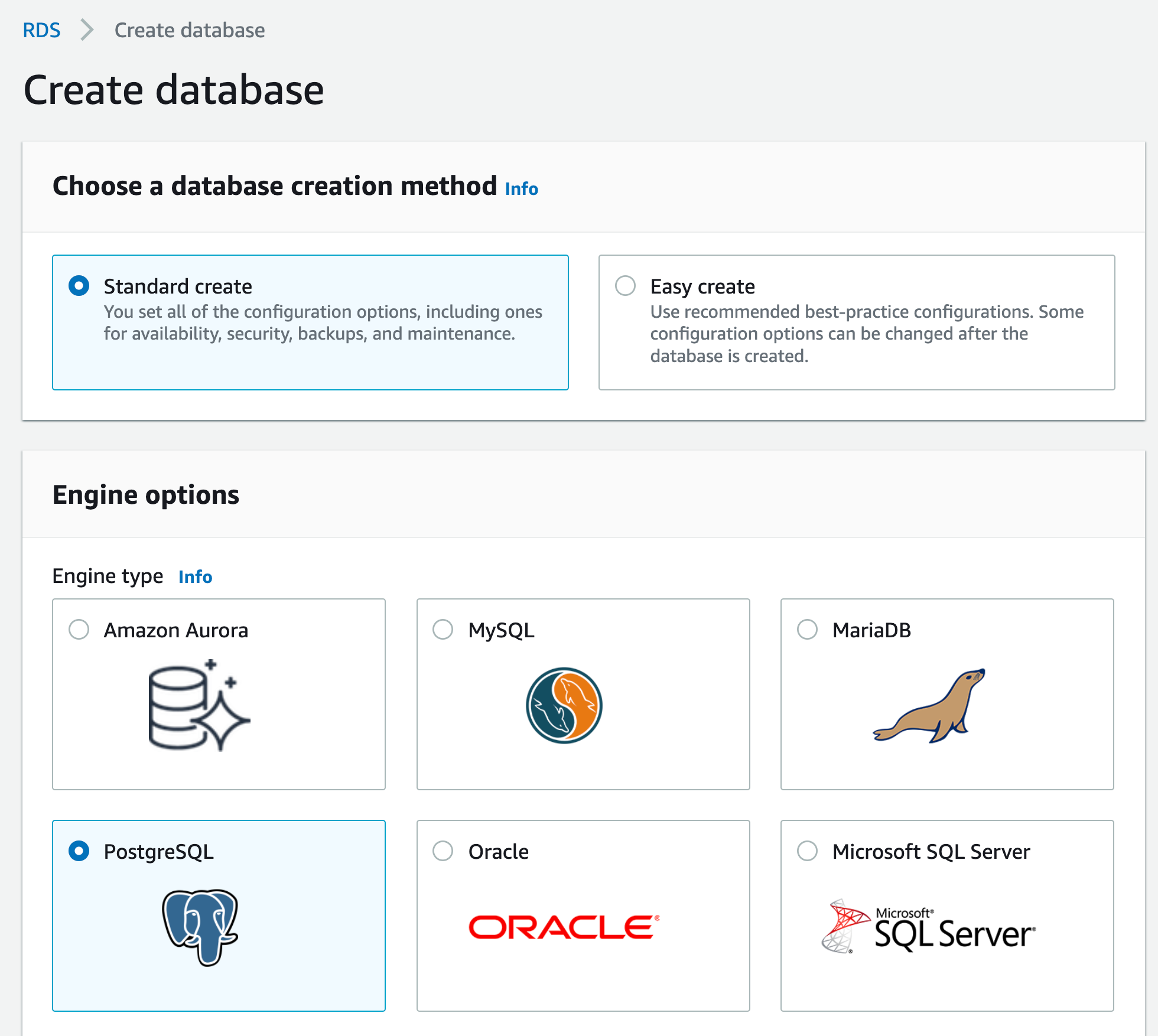Image resolution: width=1158 pixels, height=1036 pixels.
Task: Click the MariaDB seal logo
Action: click(929, 705)
